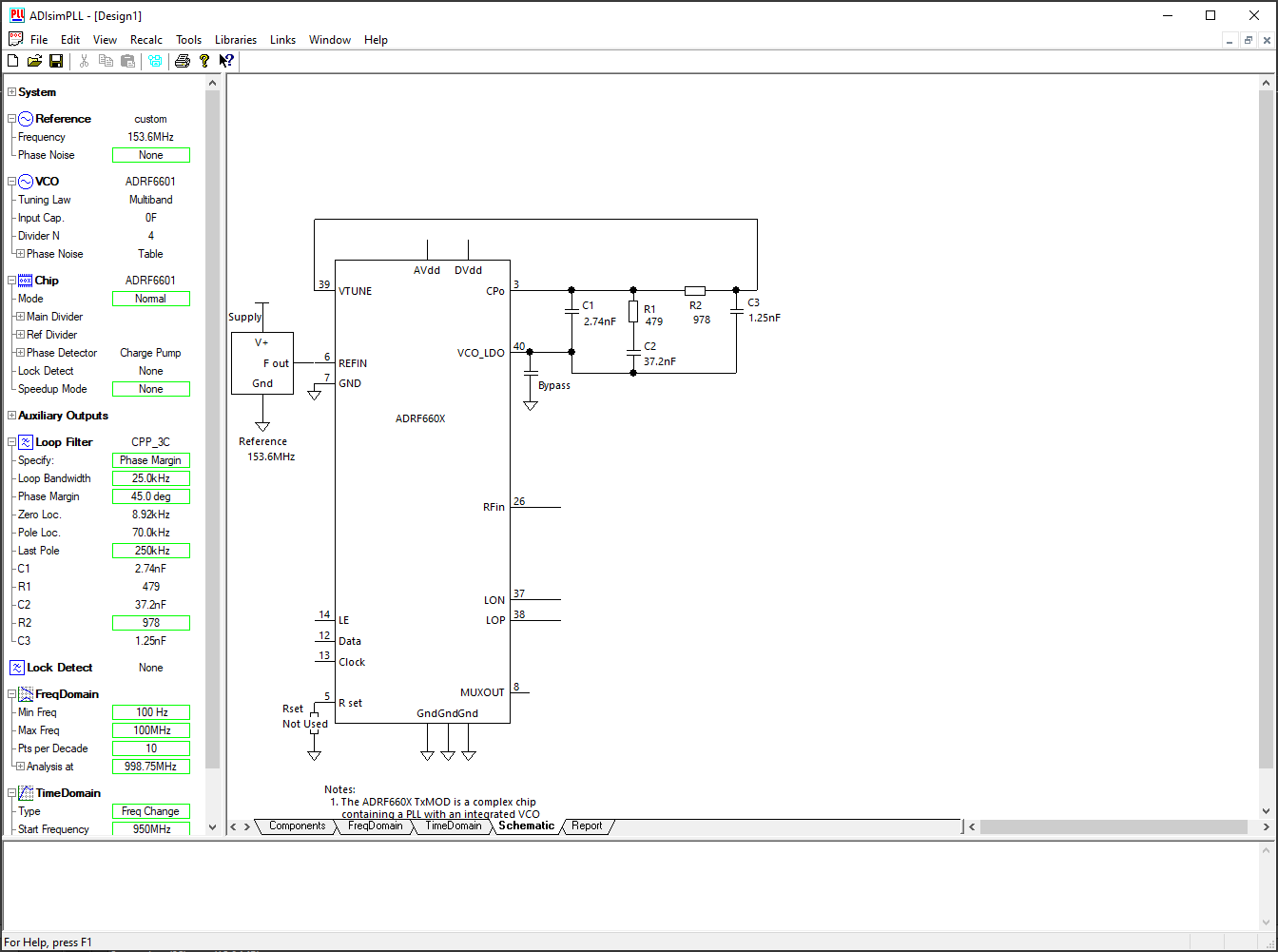Edit the Last Pole 250kHz field
Screen dimensions: 1278x952
151,551
